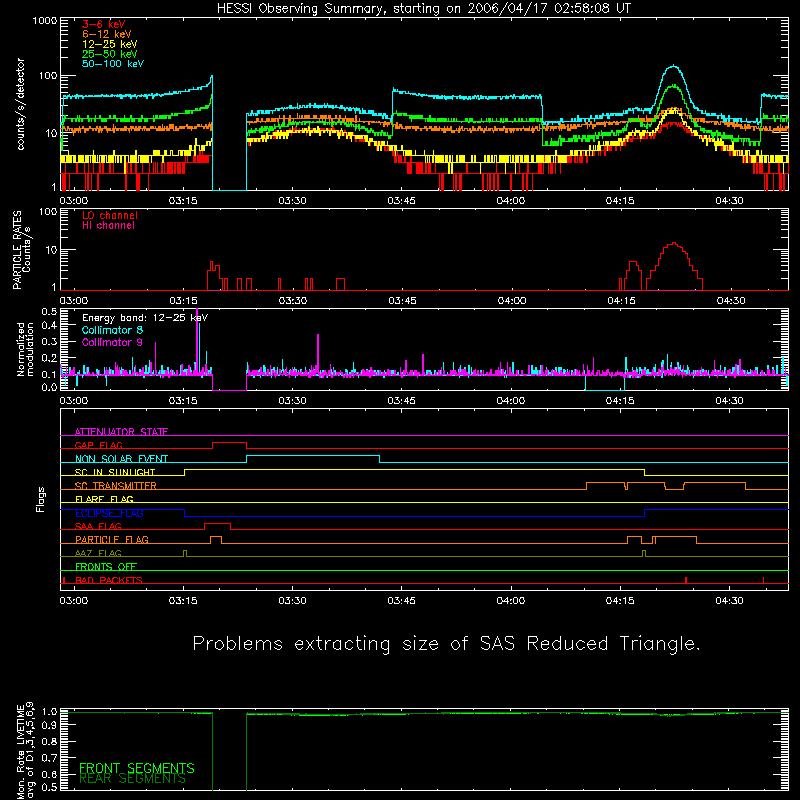Click the 'ECLIPSE_FLAG' label
This screenshot has height=800, width=800.
tap(109, 513)
